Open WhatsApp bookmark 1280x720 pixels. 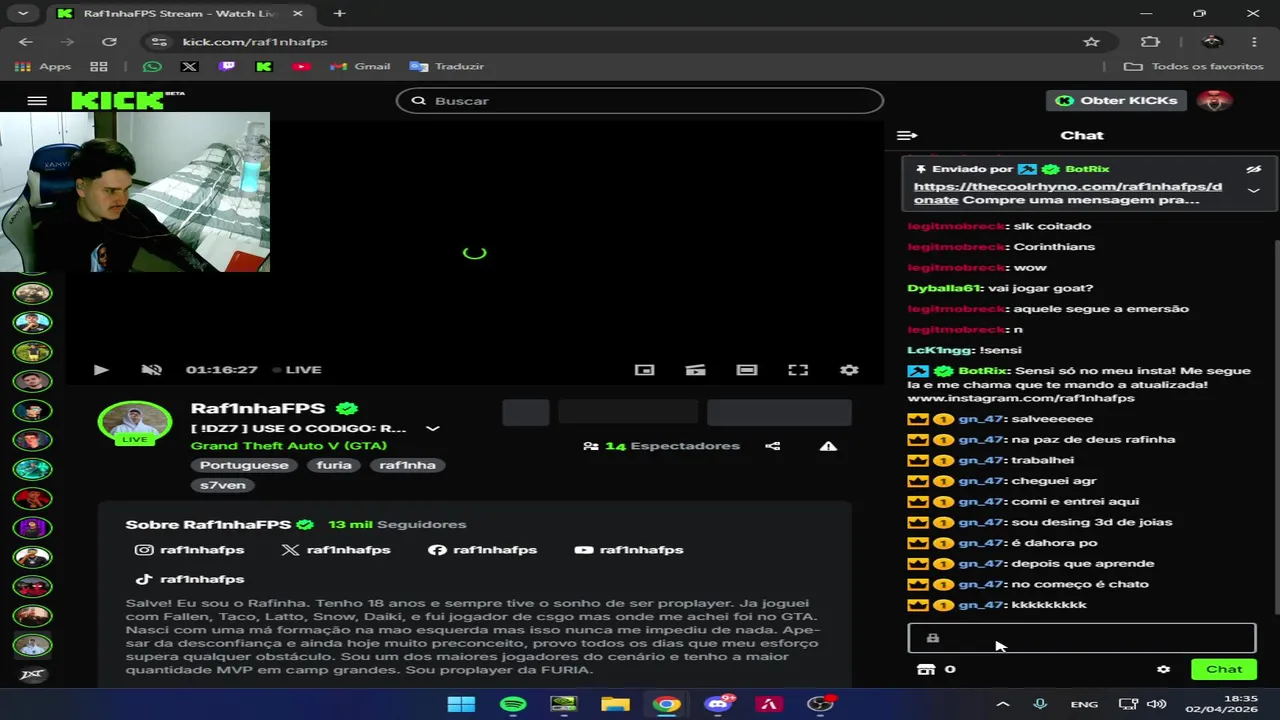(x=152, y=66)
